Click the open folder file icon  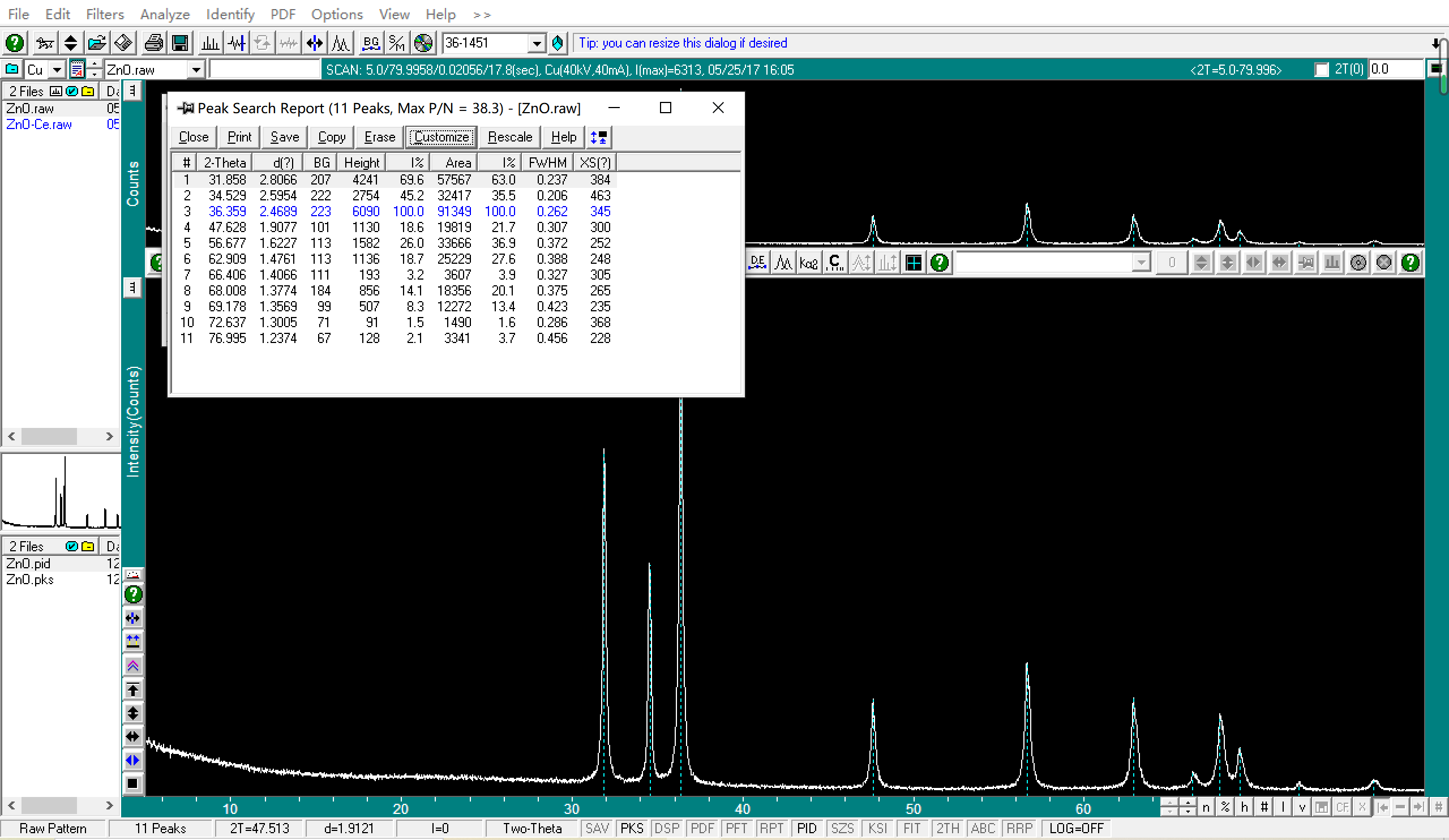(97, 43)
